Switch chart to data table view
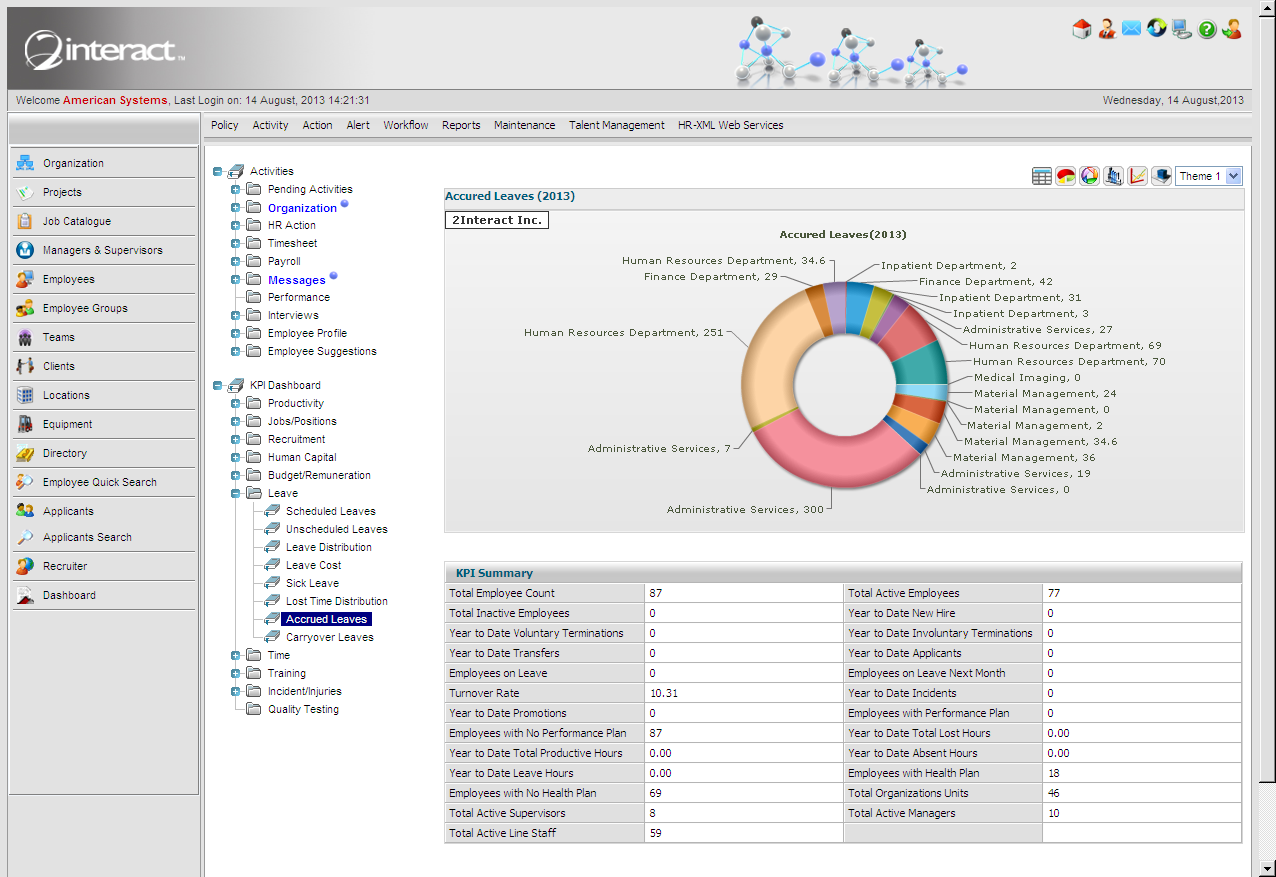 tap(1042, 176)
